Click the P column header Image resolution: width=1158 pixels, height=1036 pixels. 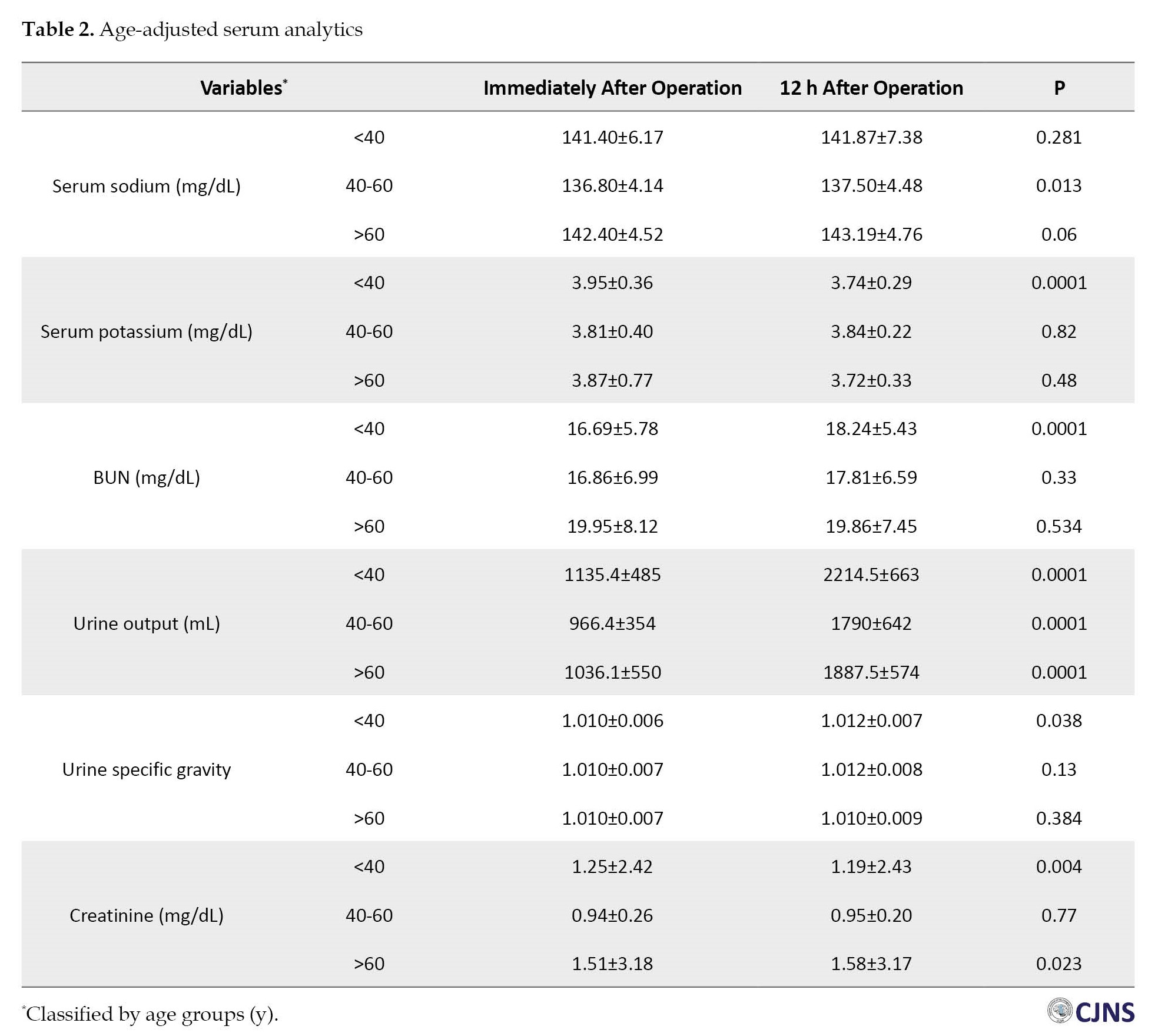1059,88
